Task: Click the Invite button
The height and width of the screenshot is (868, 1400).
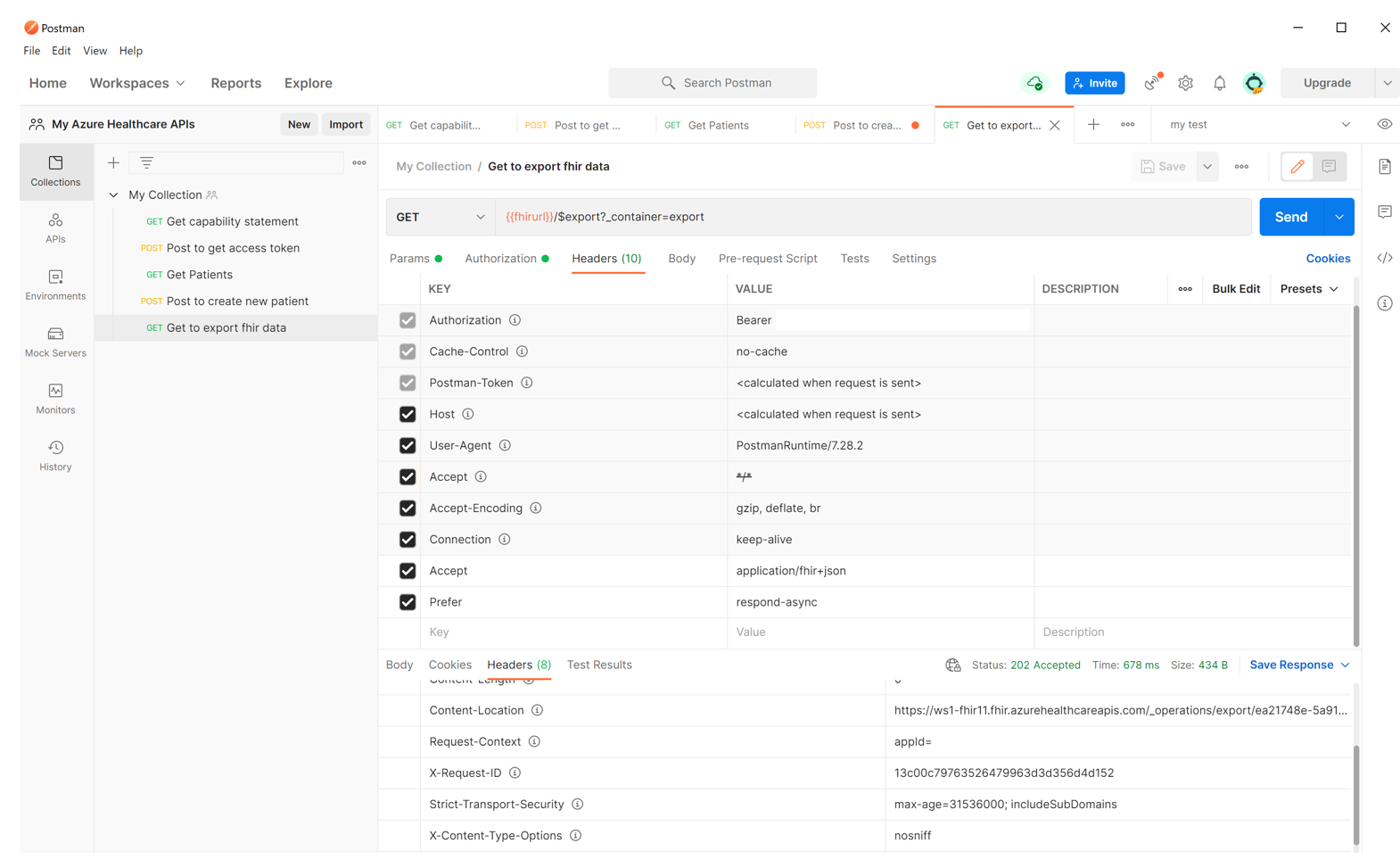Action: [1095, 83]
